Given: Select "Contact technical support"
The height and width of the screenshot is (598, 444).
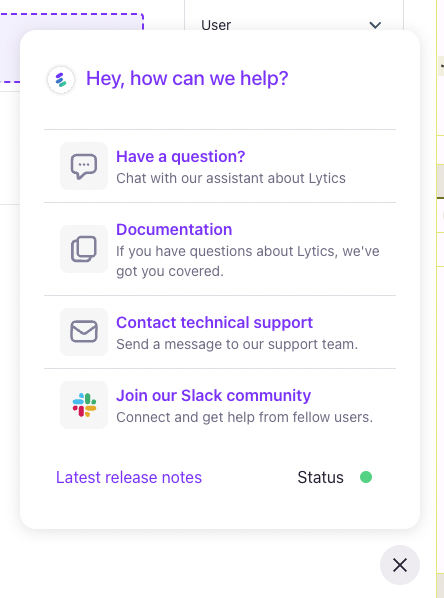Looking at the screenshot, I should coord(214,323).
